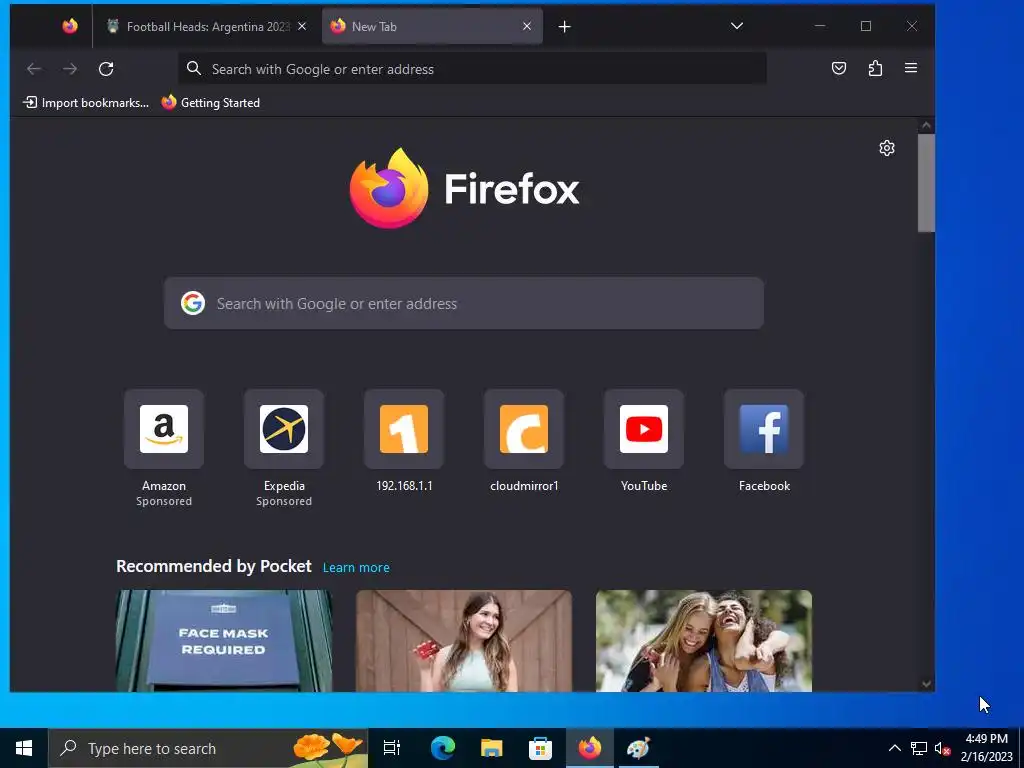1024x768 pixels.
Task: Expand the list all tabs chevron
Action: tap(737, 26)
